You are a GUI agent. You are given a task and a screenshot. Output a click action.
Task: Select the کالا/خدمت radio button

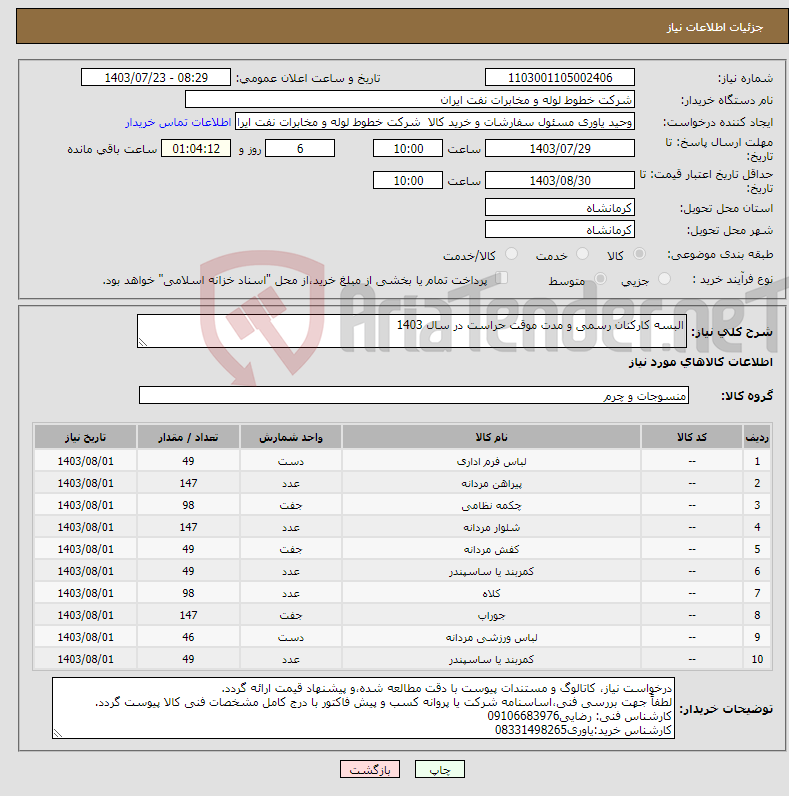point(511,254)
